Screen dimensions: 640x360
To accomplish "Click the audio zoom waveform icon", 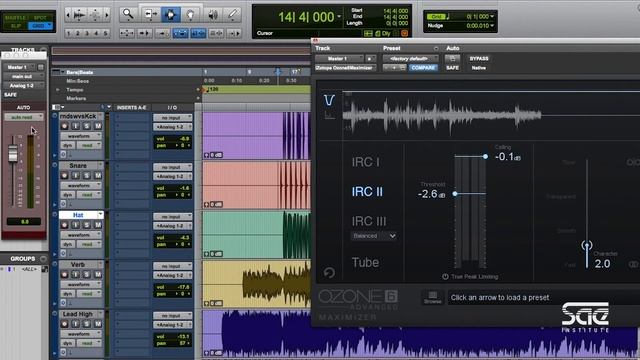I will point(79,15).
